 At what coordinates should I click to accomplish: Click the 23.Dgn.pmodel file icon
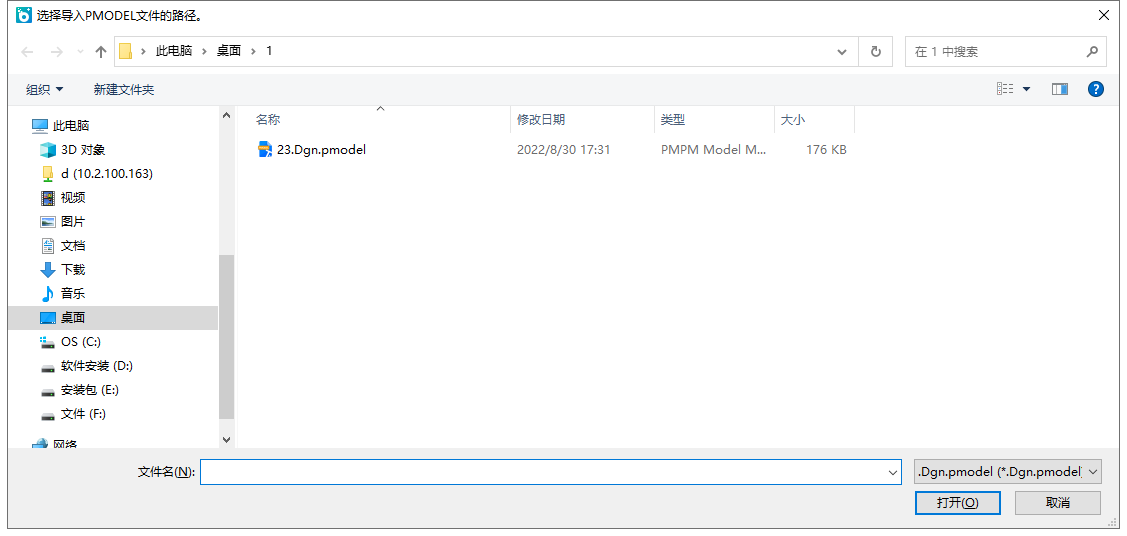pos(265,149)
